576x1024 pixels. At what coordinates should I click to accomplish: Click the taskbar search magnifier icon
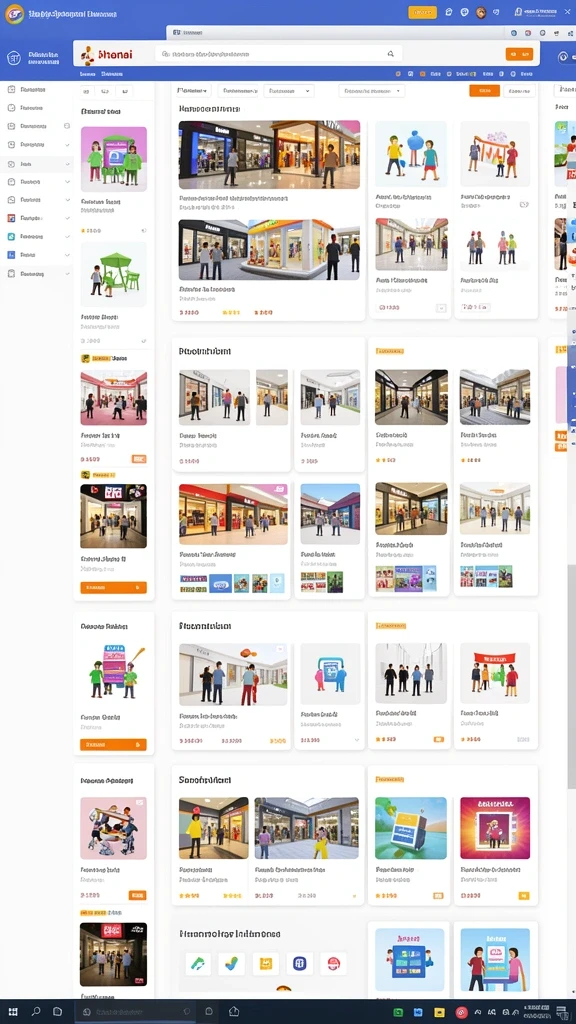[x=36, y=1012]
